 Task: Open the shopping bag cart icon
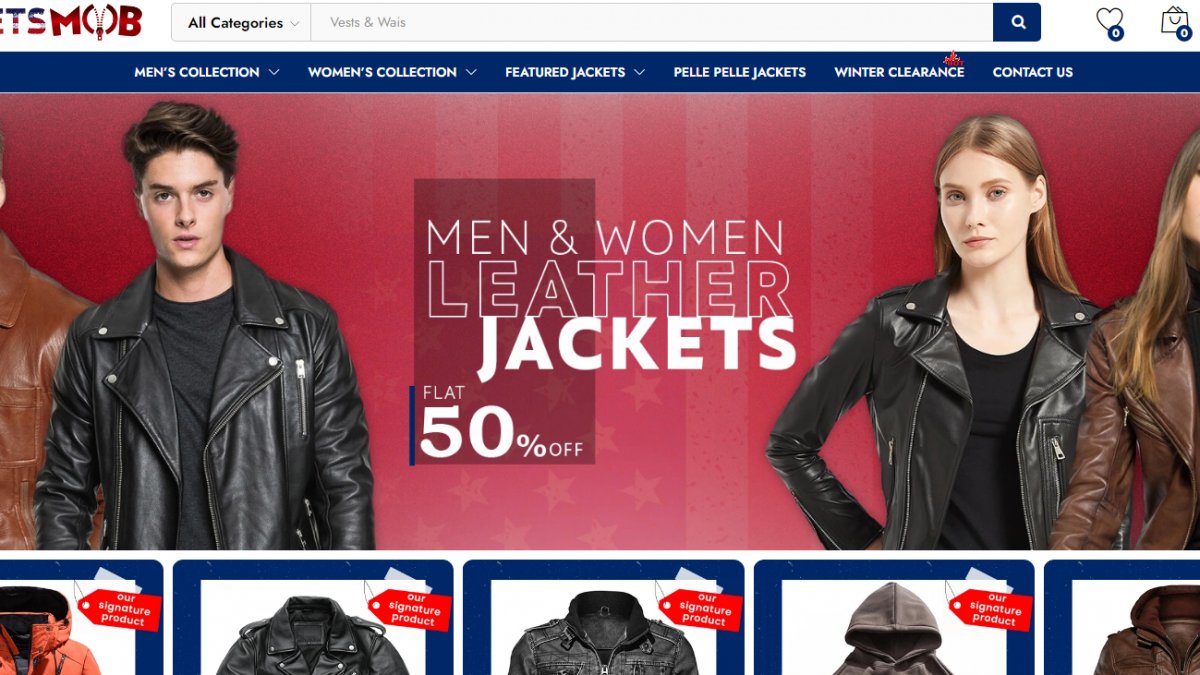coord(1175,22)
